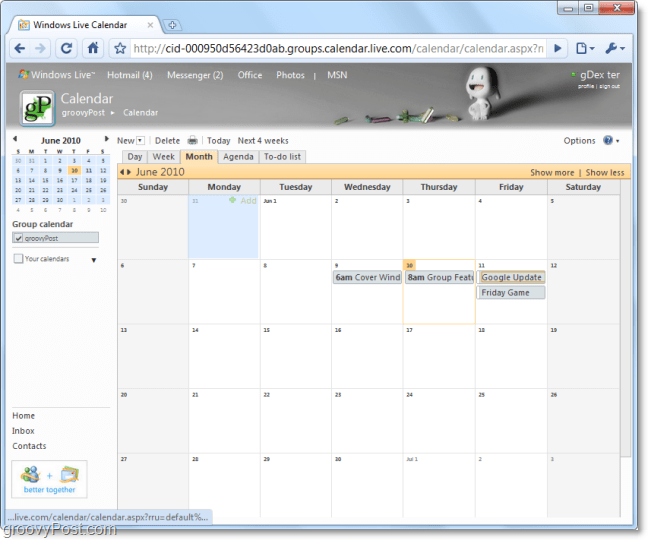
Task: Switch to the Week tab
Action: [164, 157]
